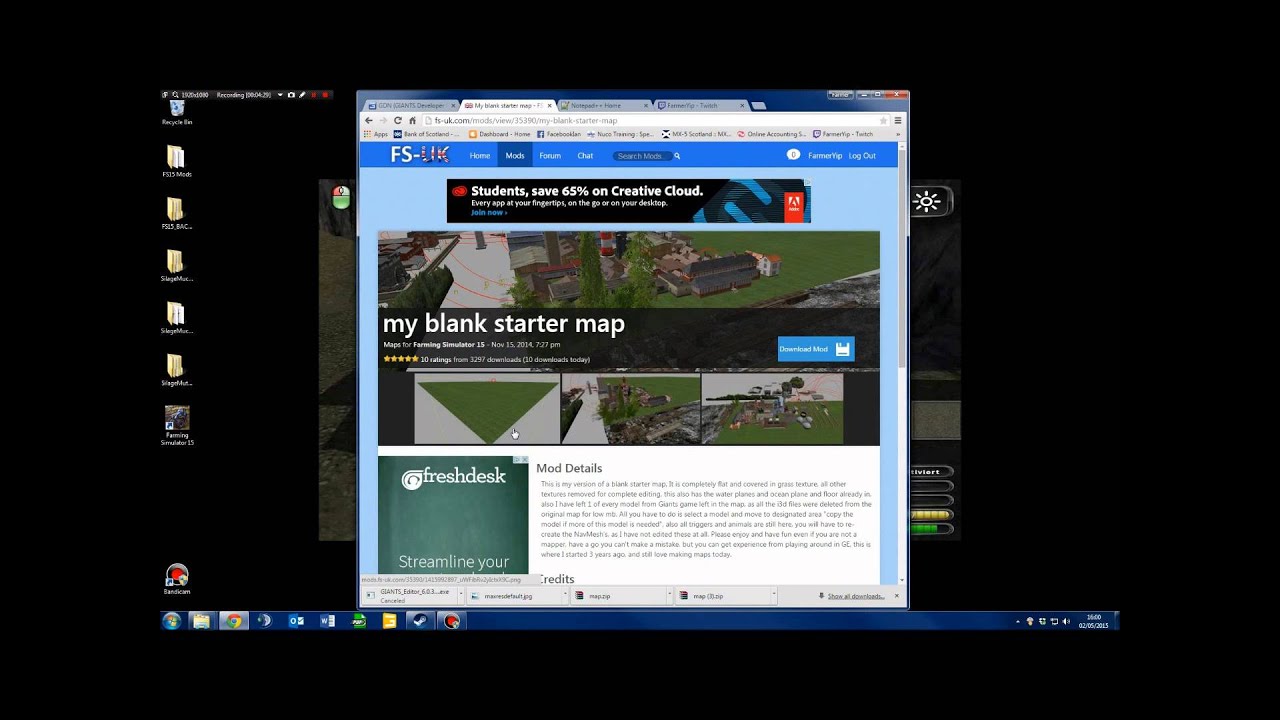Close the freshdesk ad with its X
This screenshot has height=720, width=1280.
pos(524,460)
